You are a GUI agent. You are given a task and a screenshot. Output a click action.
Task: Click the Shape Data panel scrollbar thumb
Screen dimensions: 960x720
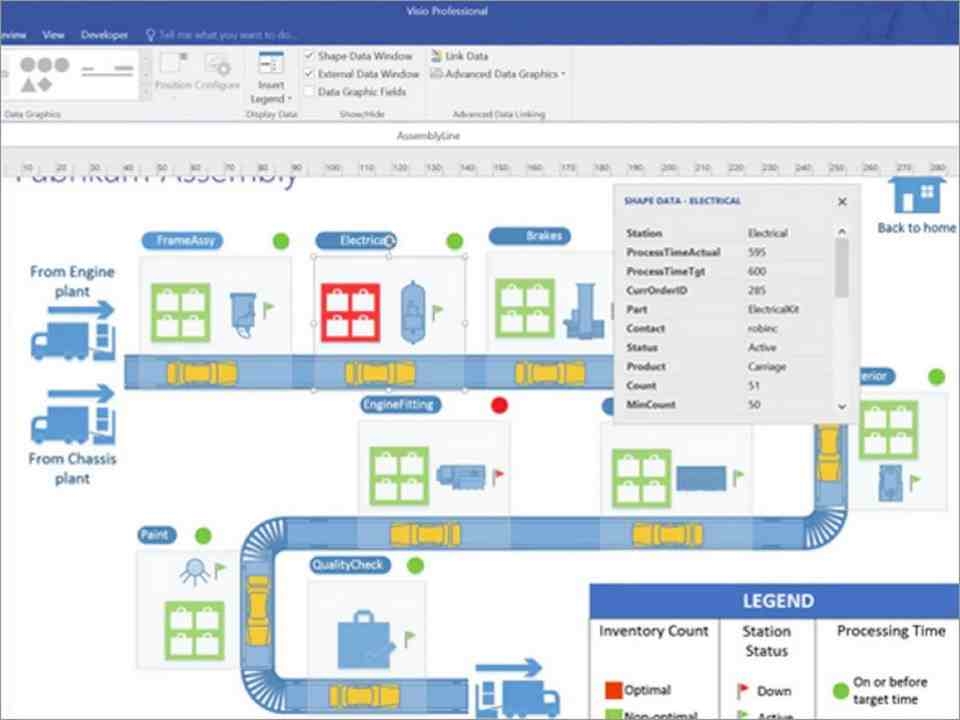pos(842,267)
